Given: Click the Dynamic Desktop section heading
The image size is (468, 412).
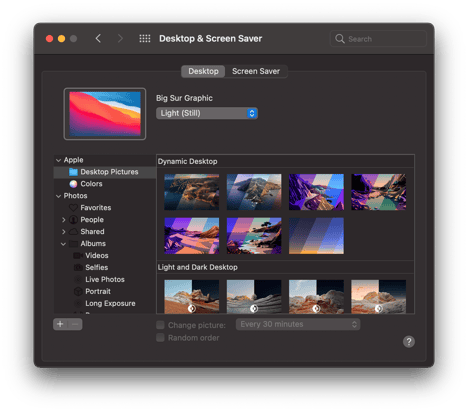Looking at the screenshot, I should point(188,161).
